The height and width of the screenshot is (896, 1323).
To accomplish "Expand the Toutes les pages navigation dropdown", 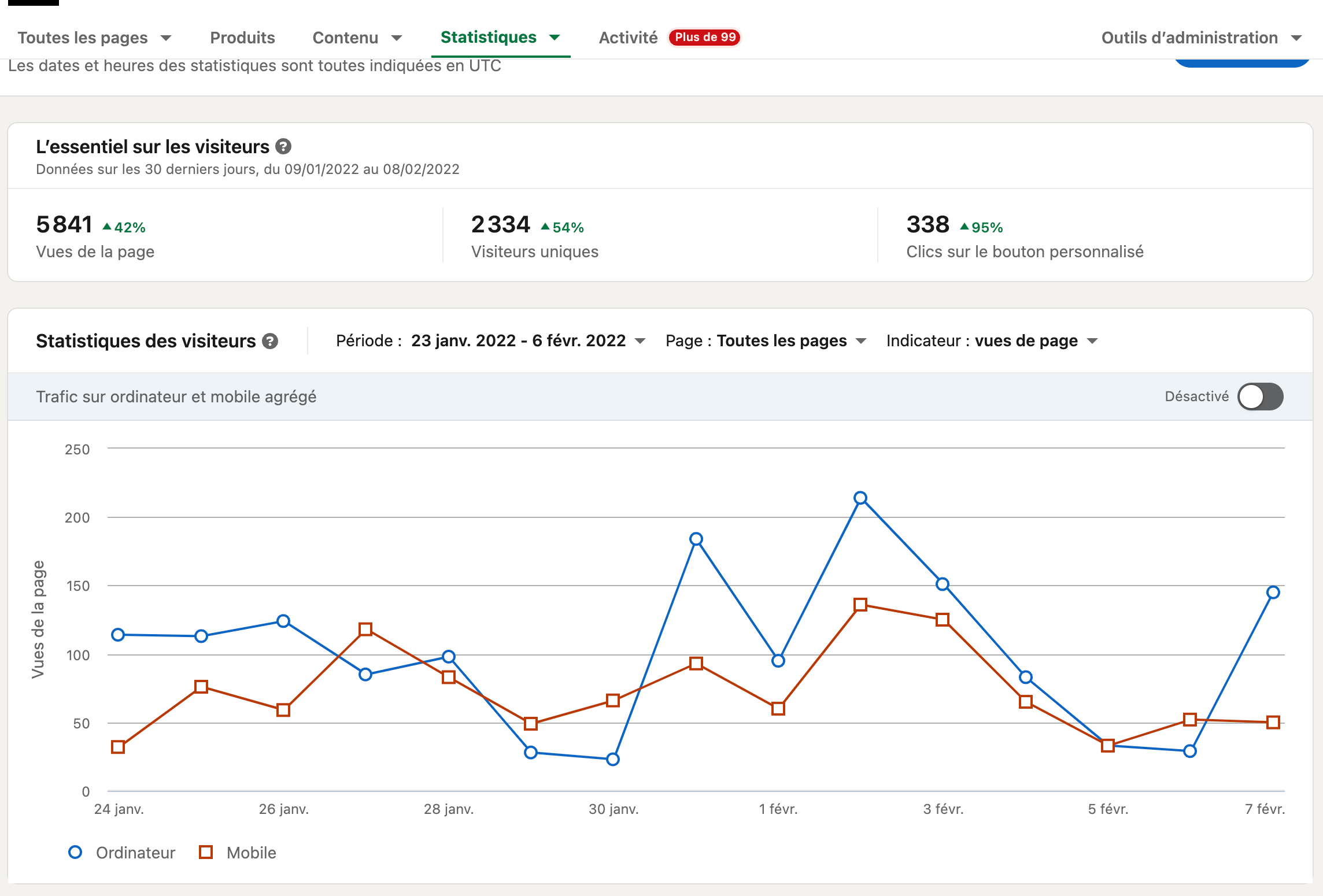I will (x=95, y=38).
